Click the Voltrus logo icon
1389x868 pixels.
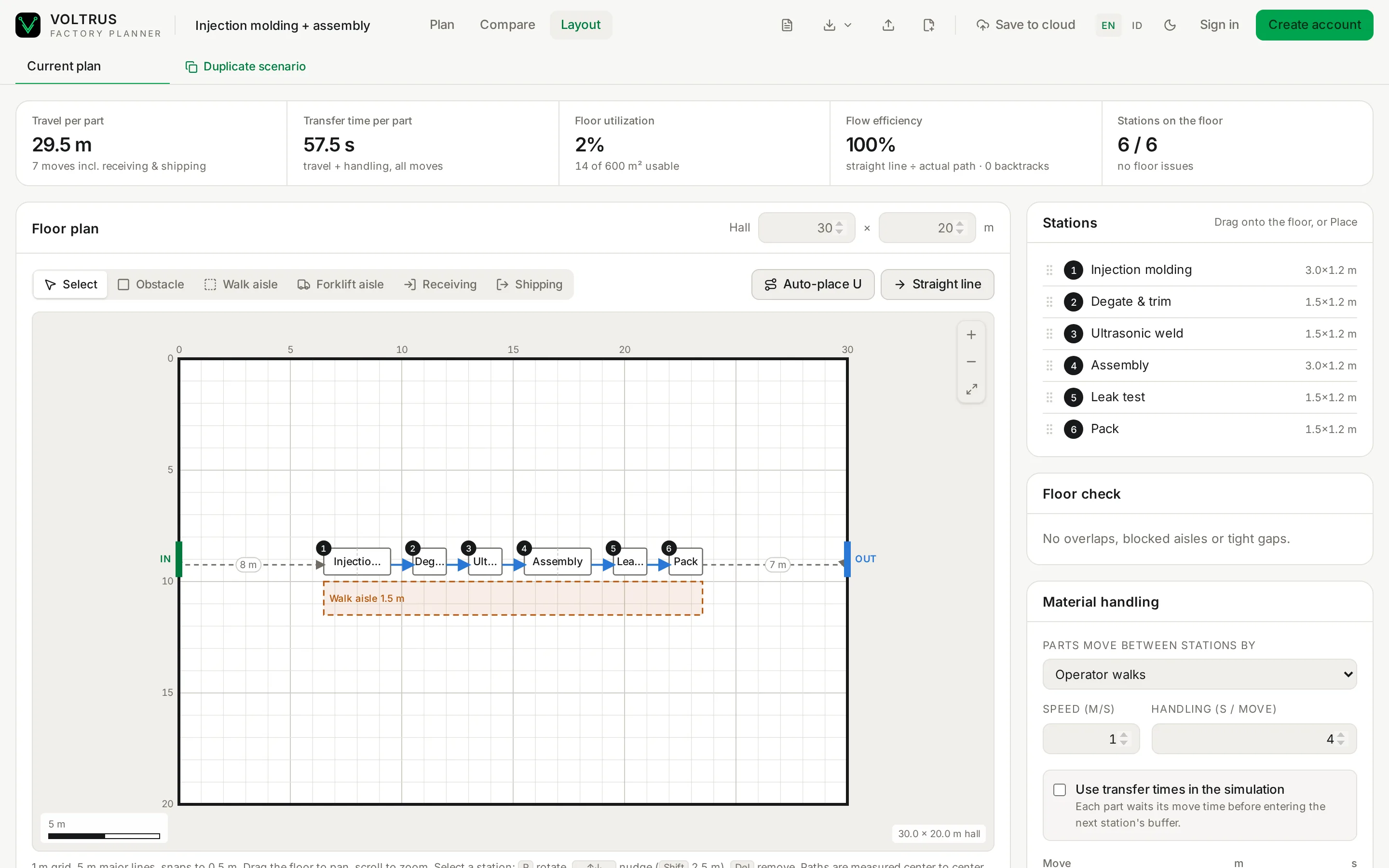pyautogui.click(x=27, y=25)
